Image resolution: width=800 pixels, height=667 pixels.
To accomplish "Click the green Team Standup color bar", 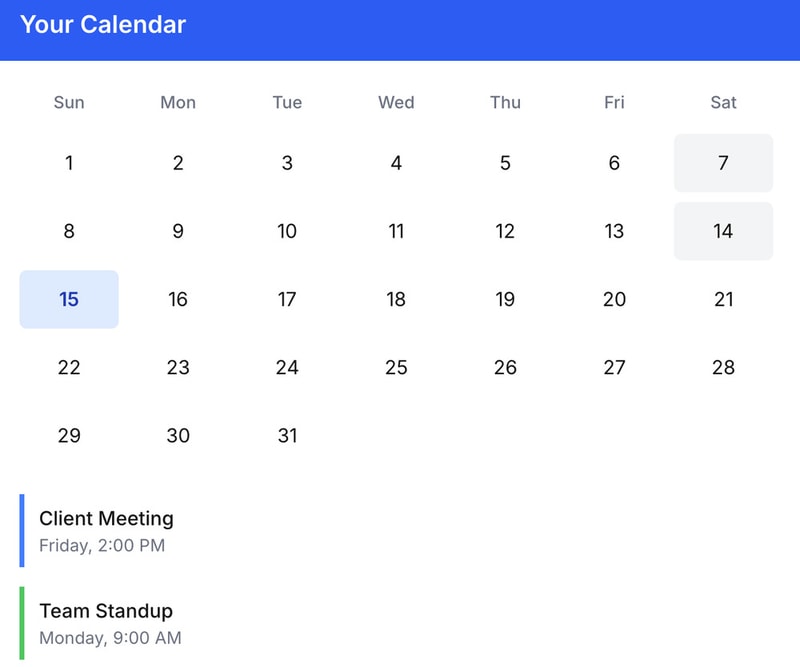I will tap(22, 623).
